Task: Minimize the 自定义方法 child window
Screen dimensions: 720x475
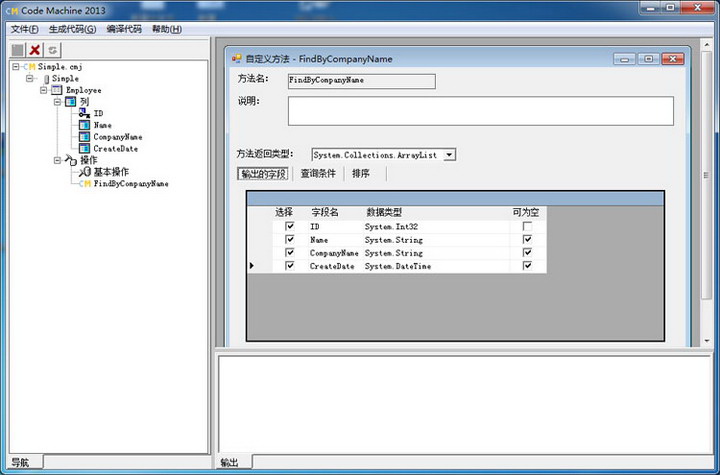Action: pyautogui.click(x=624, y=59)
